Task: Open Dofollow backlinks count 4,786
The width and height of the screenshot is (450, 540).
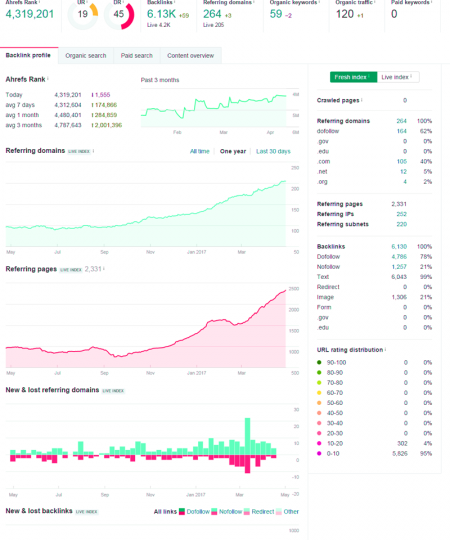Action: 399,256
